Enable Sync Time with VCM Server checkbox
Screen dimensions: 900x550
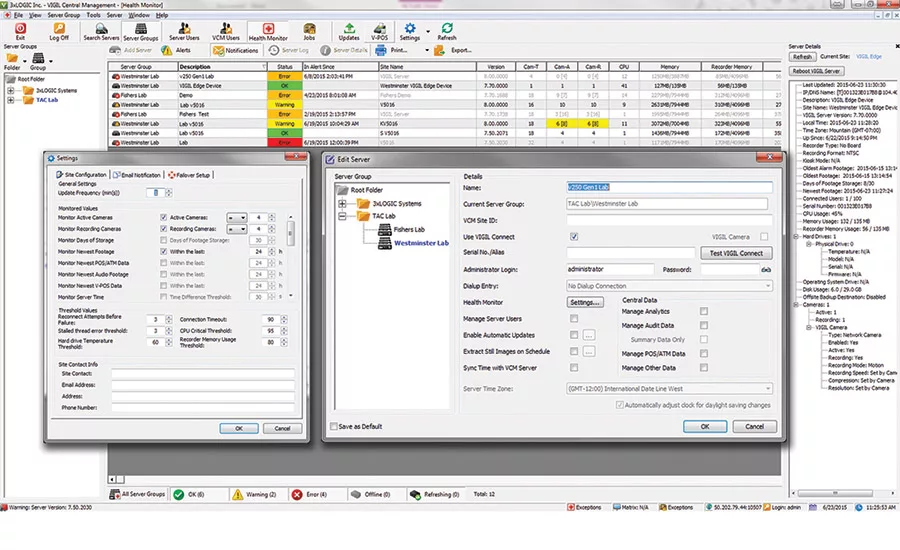pyautogui.click(x=574, y=367)
